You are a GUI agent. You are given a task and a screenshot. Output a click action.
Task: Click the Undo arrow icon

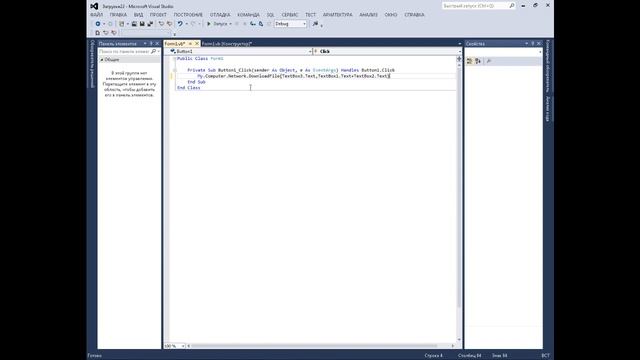click(180, 24)
